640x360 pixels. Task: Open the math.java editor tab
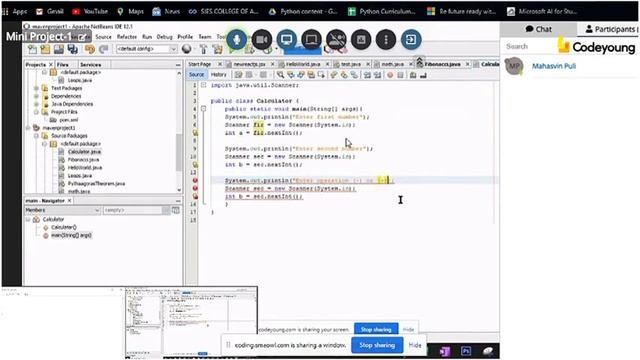pos(393,64)
